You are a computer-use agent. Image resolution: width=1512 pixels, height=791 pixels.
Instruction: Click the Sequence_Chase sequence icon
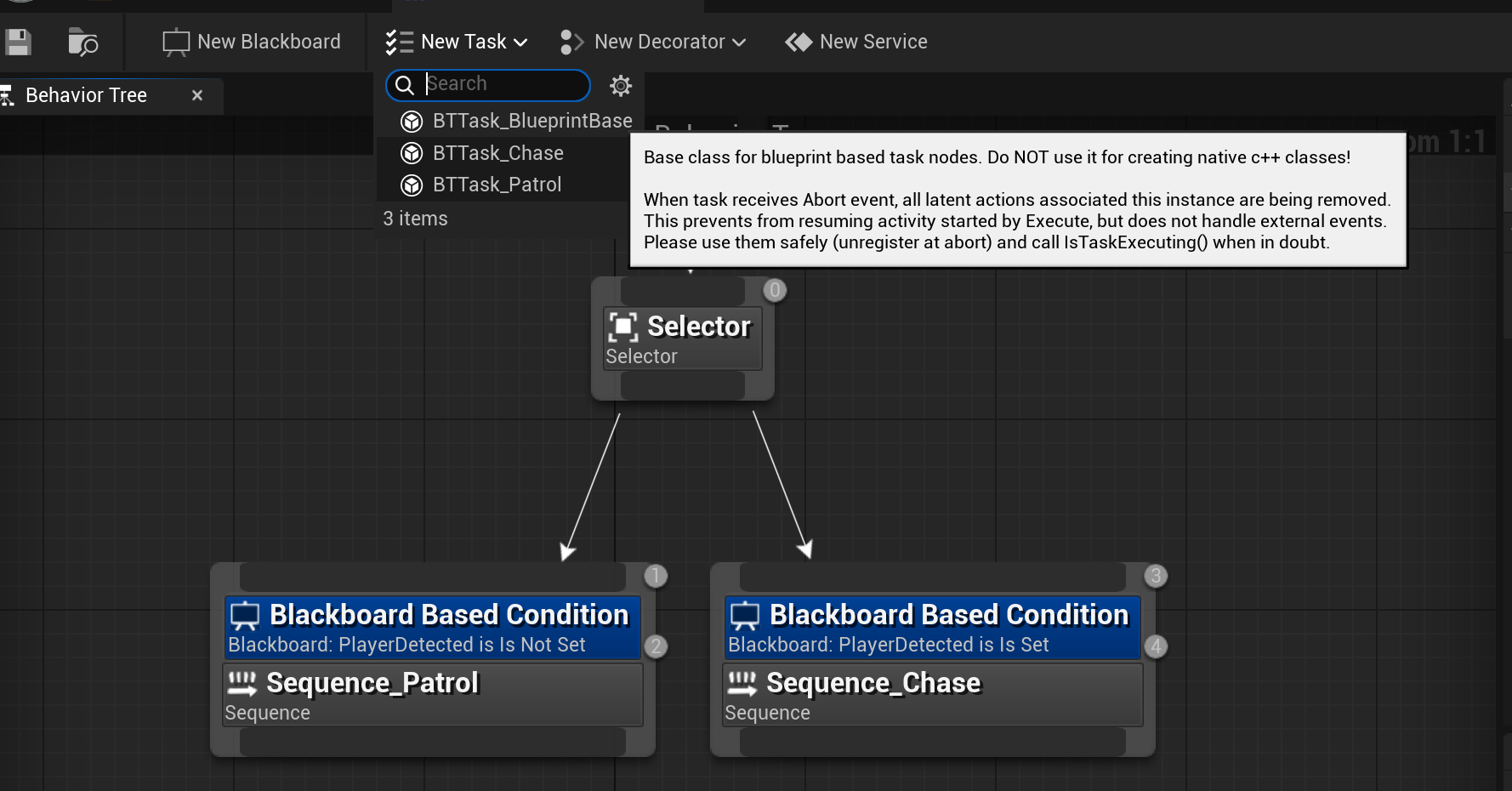click(742, 683)
